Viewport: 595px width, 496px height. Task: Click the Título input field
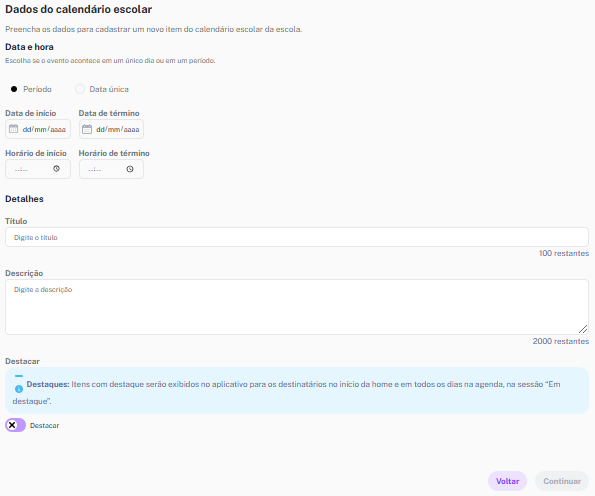click(x=297, y=237)
